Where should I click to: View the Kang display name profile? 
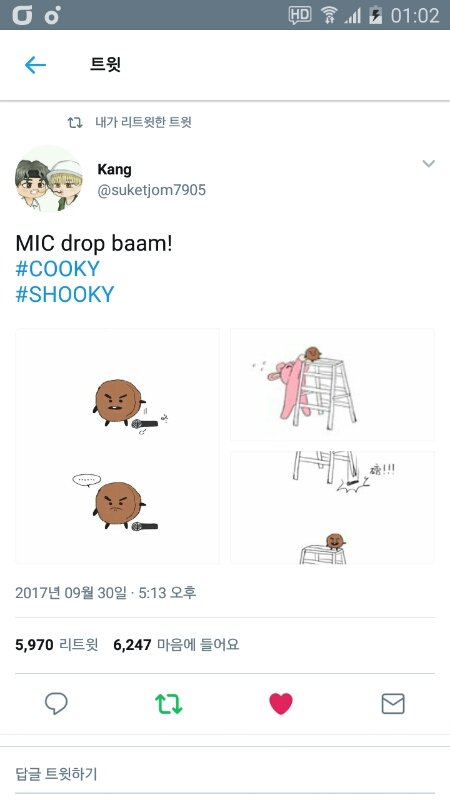coord(114,169)
